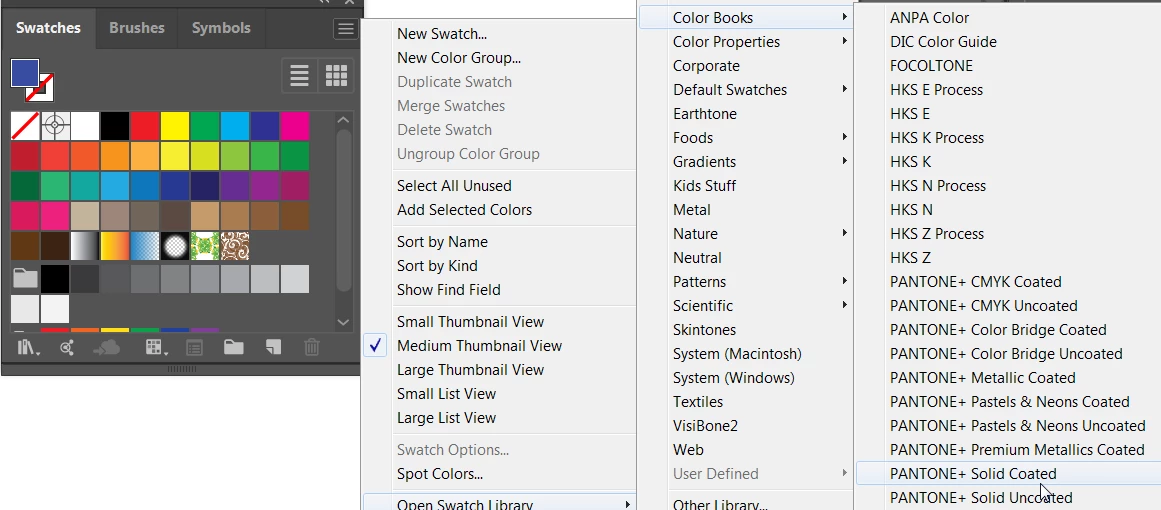The height and width of the screenshot is (510, 1161).
Task: Switch to the Symbols tab
Action: (x=221, y=28)
